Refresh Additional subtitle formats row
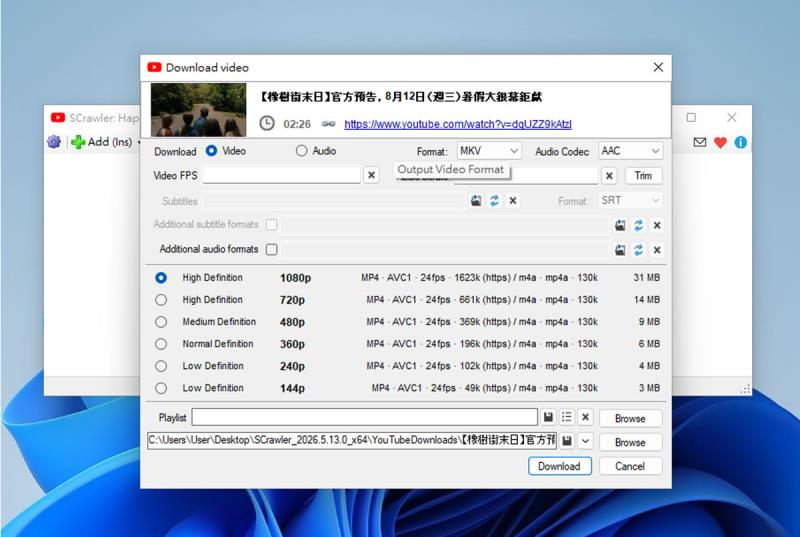The height and width of the screenshot is (537, 800). click(x=638, y=225)
